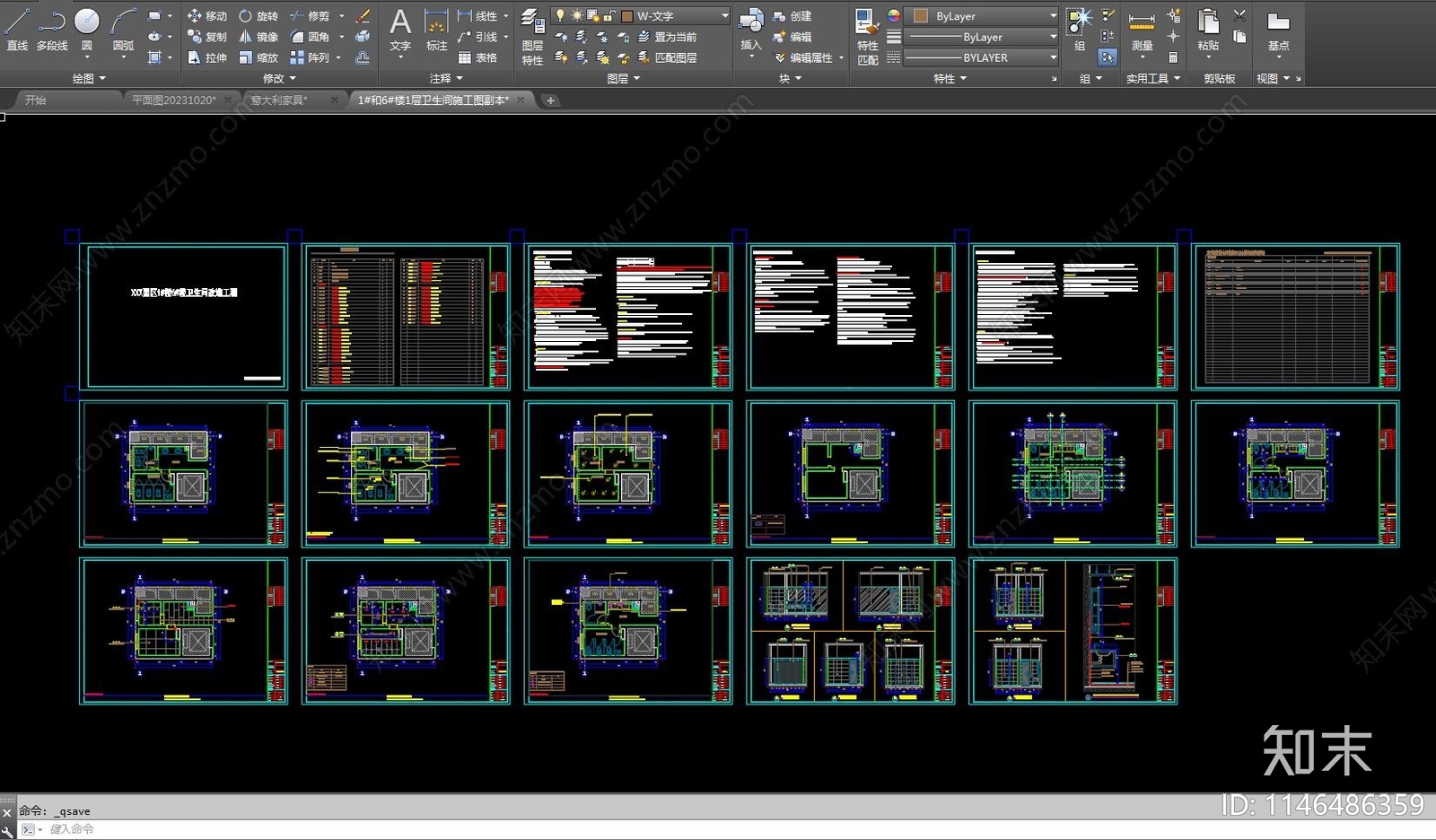This screenshot has height=840, width=1436.
Task: Click the Array (阵列) tool
Action: pyautogui.click(x=310, y=57)
